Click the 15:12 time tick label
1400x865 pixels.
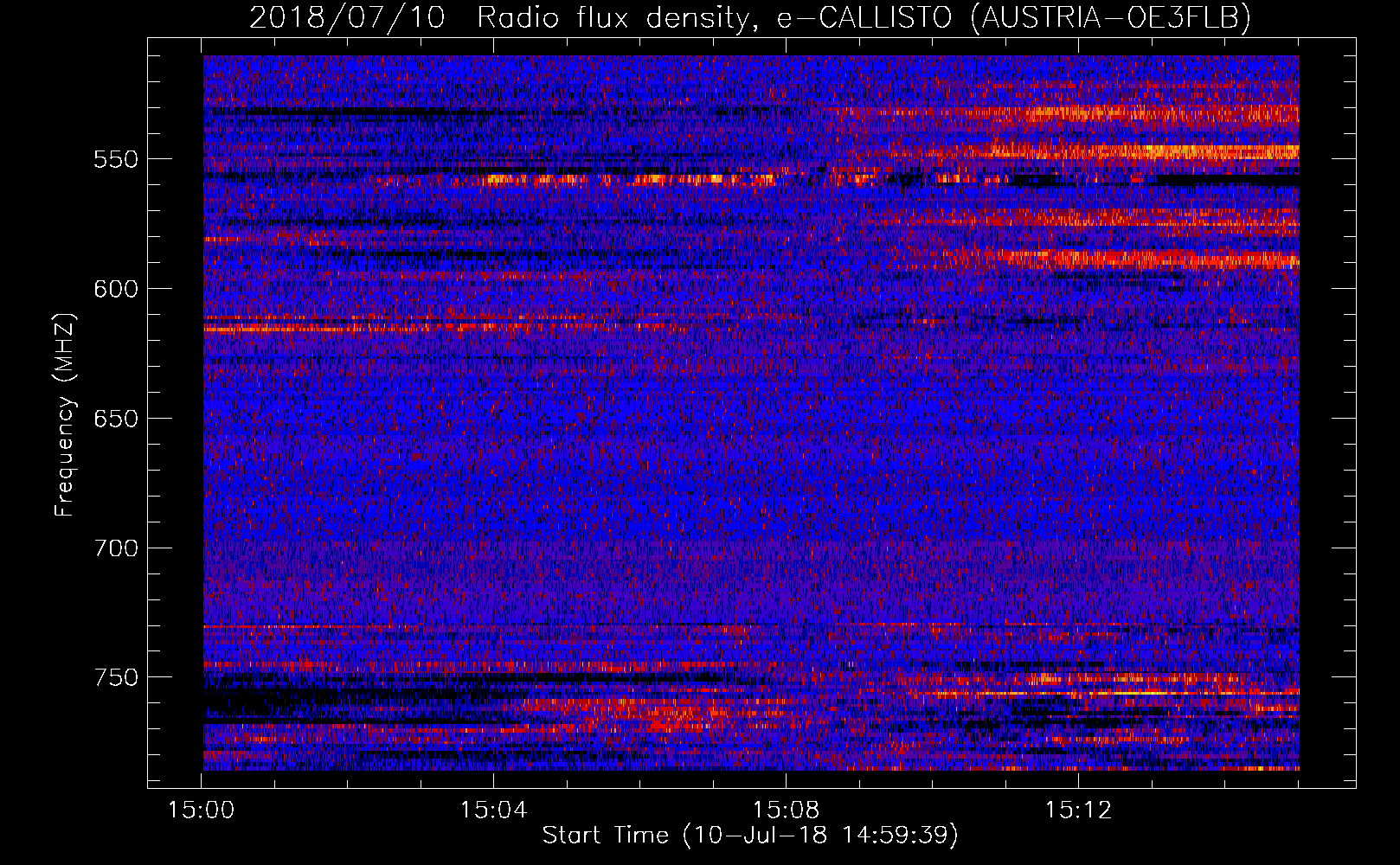1078,811
